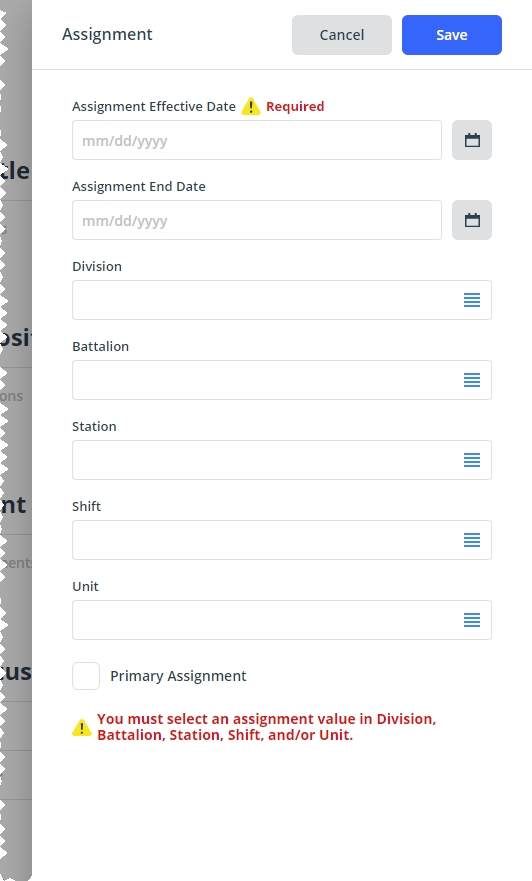Expand the Battalion dropdown field
Viewport: 532px width, 881px height.
click(x=282, y=380)
